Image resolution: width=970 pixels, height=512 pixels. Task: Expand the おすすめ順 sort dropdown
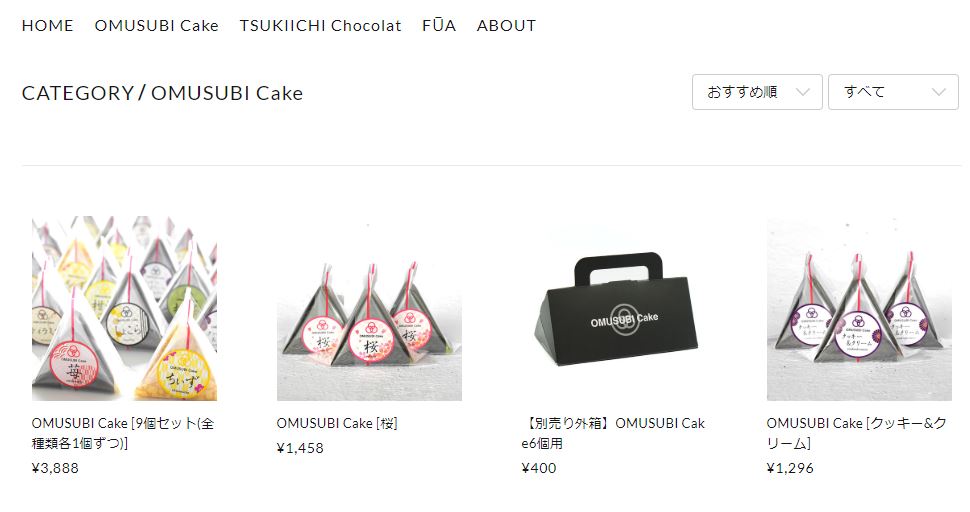[757, 92]
